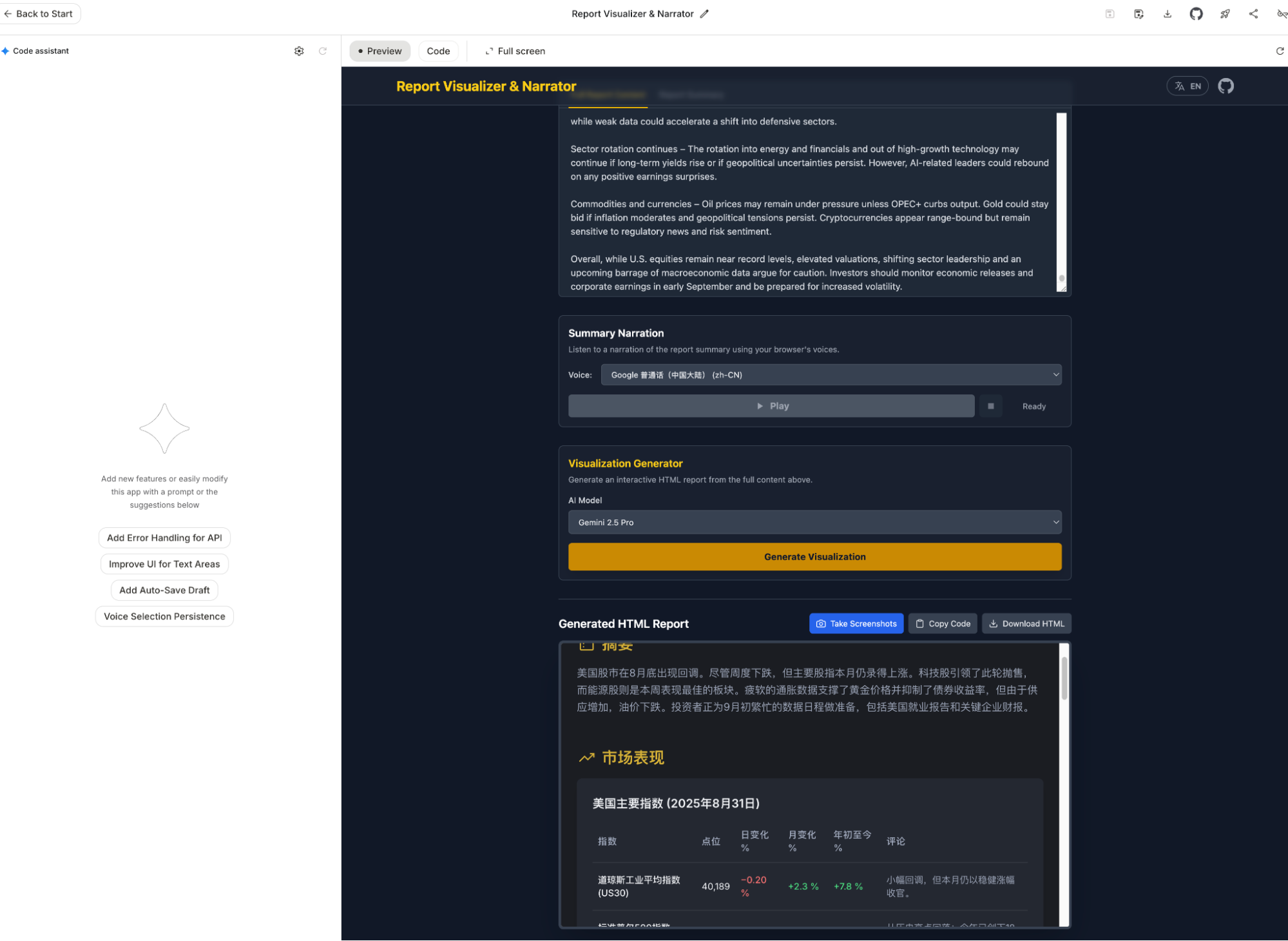Play the summary narration

[x=771, y=406]
